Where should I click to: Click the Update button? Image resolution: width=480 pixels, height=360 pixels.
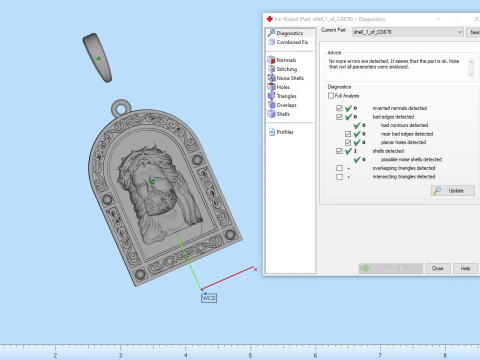453,191
